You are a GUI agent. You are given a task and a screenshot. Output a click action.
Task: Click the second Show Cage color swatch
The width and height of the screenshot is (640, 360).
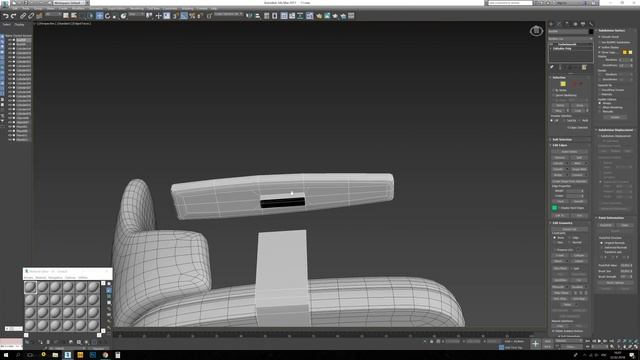pos(630,52)
